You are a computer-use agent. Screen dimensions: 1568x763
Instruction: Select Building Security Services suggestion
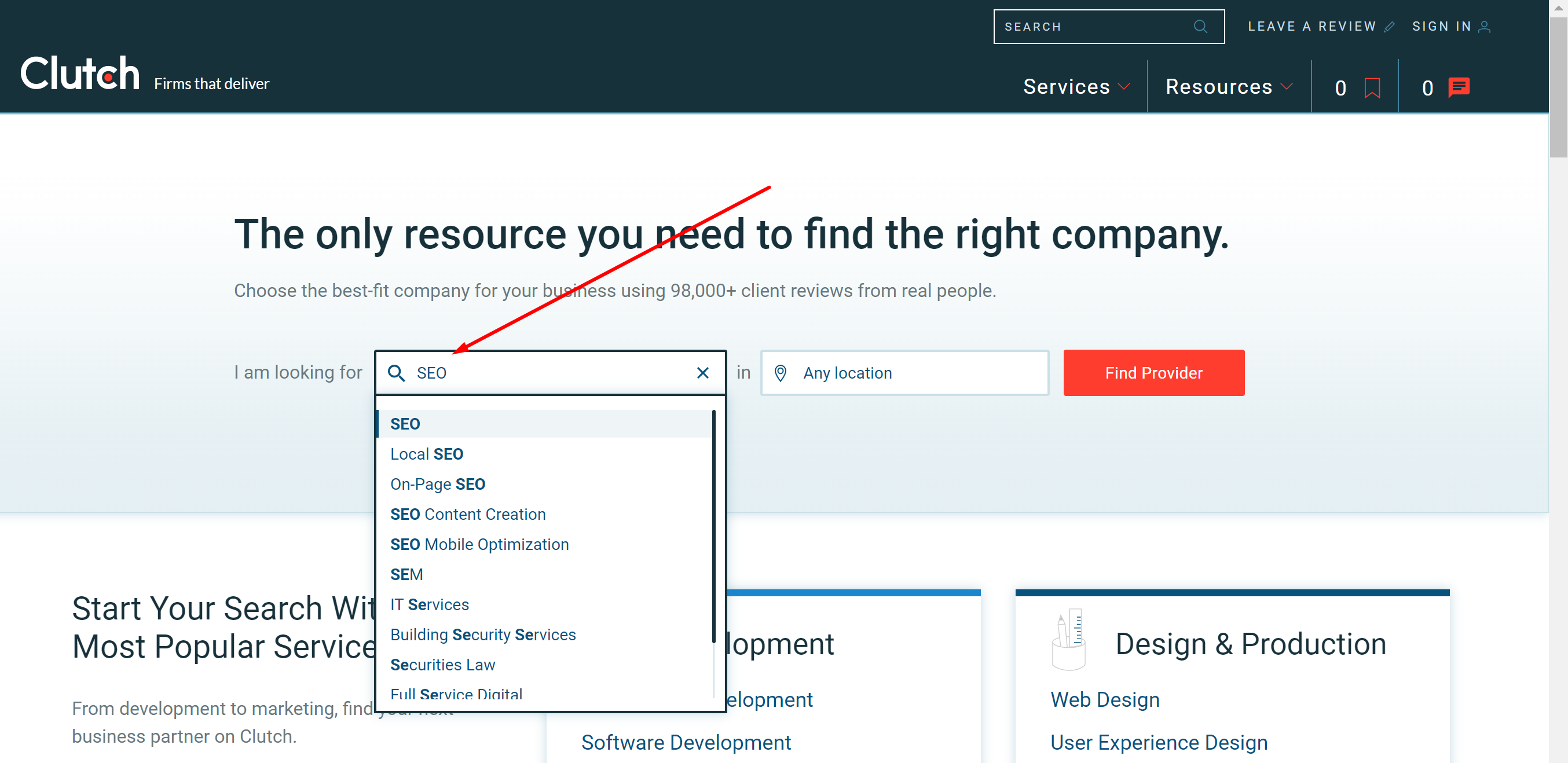(544, 634)
